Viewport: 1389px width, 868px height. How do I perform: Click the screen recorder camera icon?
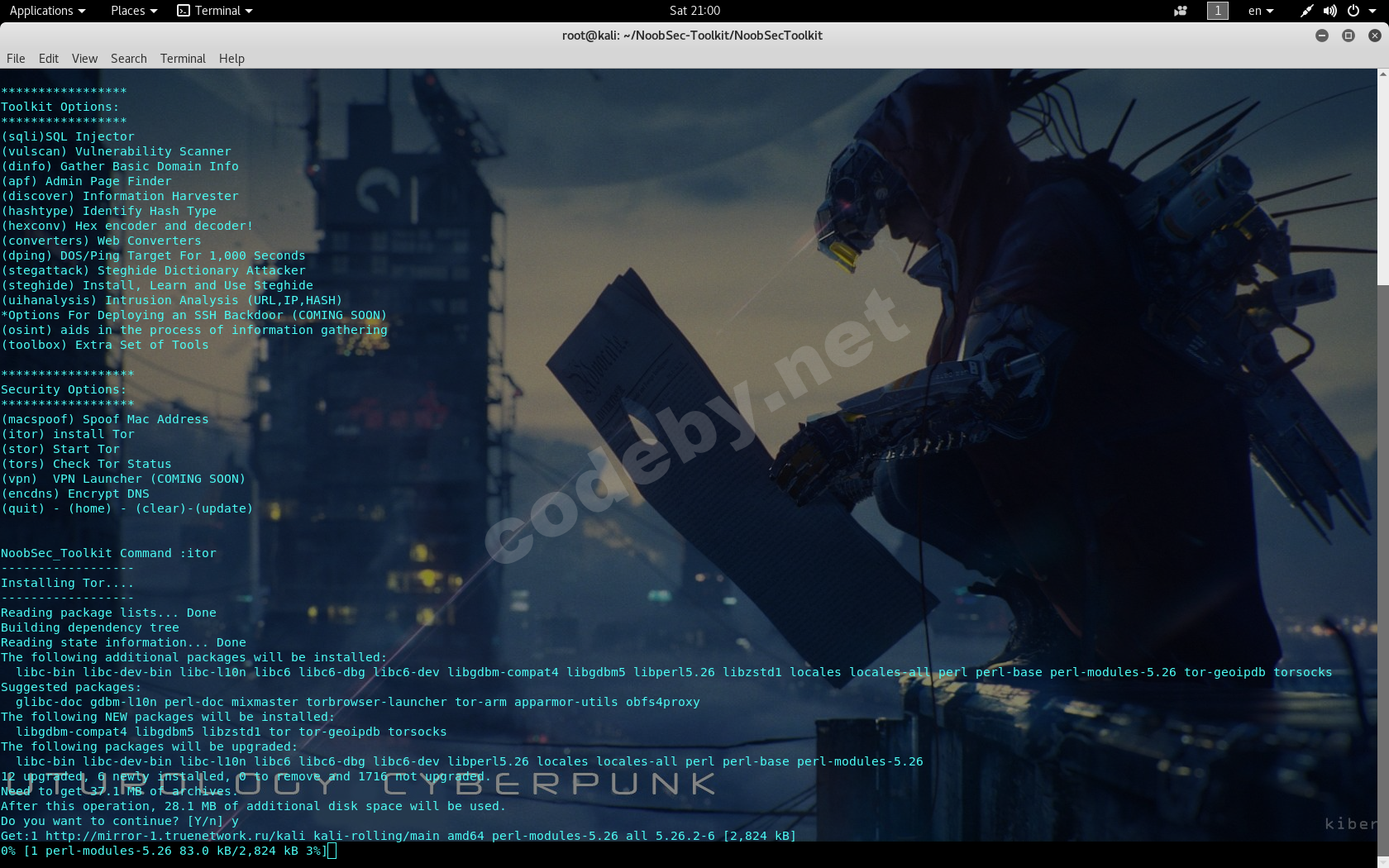tap(1180, 11)
